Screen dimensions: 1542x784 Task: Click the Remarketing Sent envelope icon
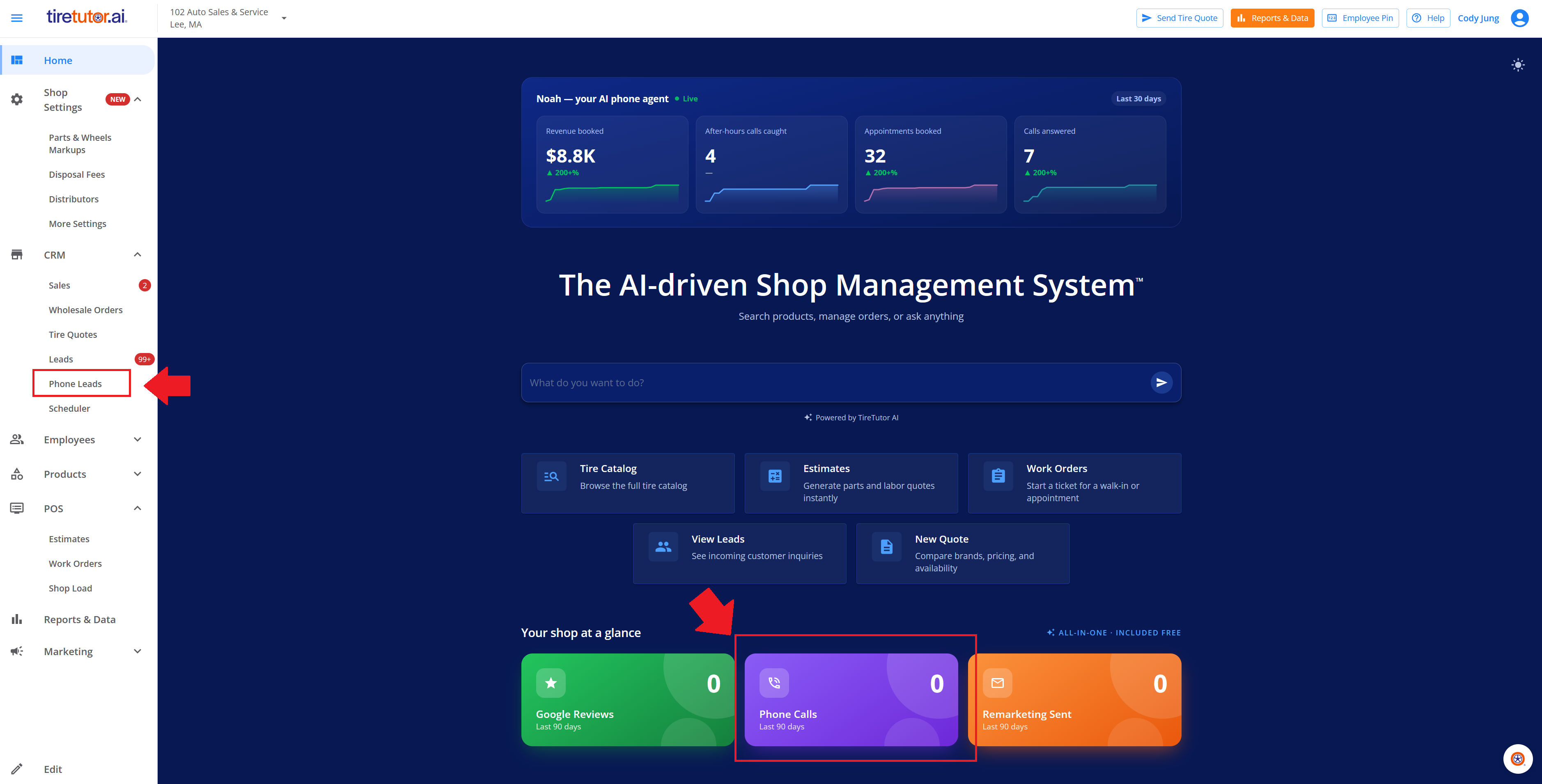[x=997, y=683]
